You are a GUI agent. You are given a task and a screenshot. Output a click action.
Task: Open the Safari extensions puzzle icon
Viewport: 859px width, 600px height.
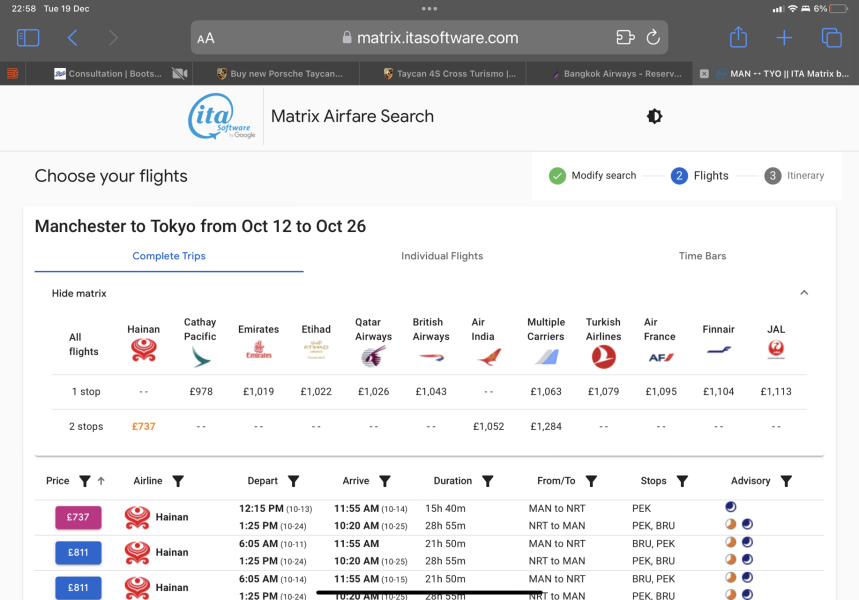[625, 37]
